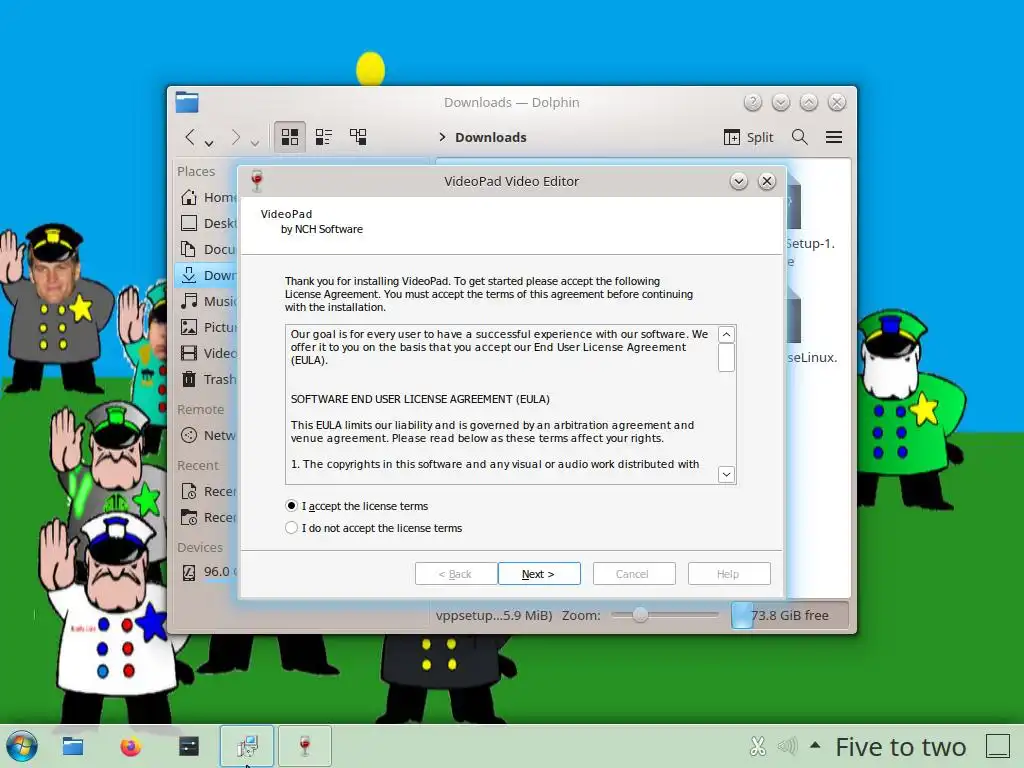This screenshot has height=768, width=1024.
Task: Expand hidden system tray icons
Action: (815, 744)
